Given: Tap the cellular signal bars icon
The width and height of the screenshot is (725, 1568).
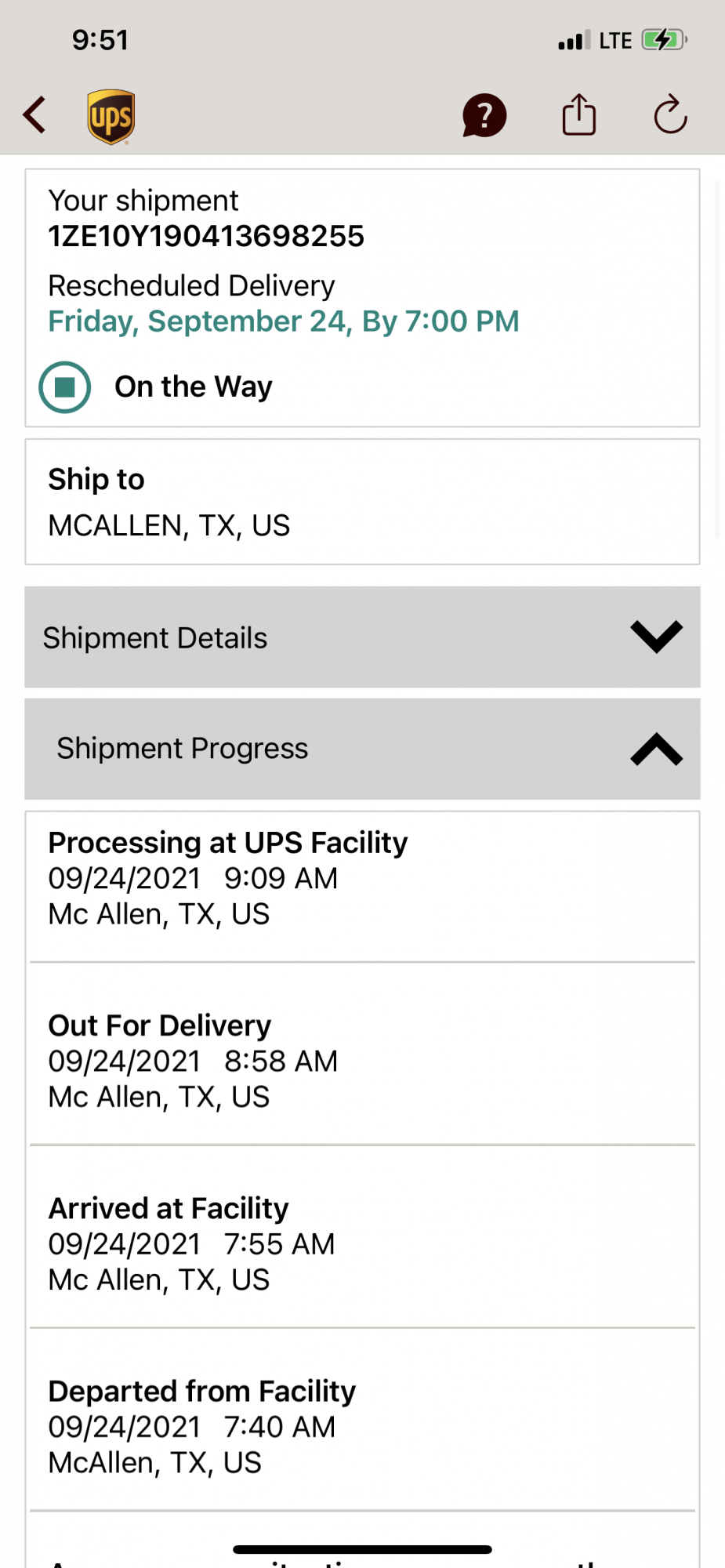Looking at the screenshot, I should [574, 41].
